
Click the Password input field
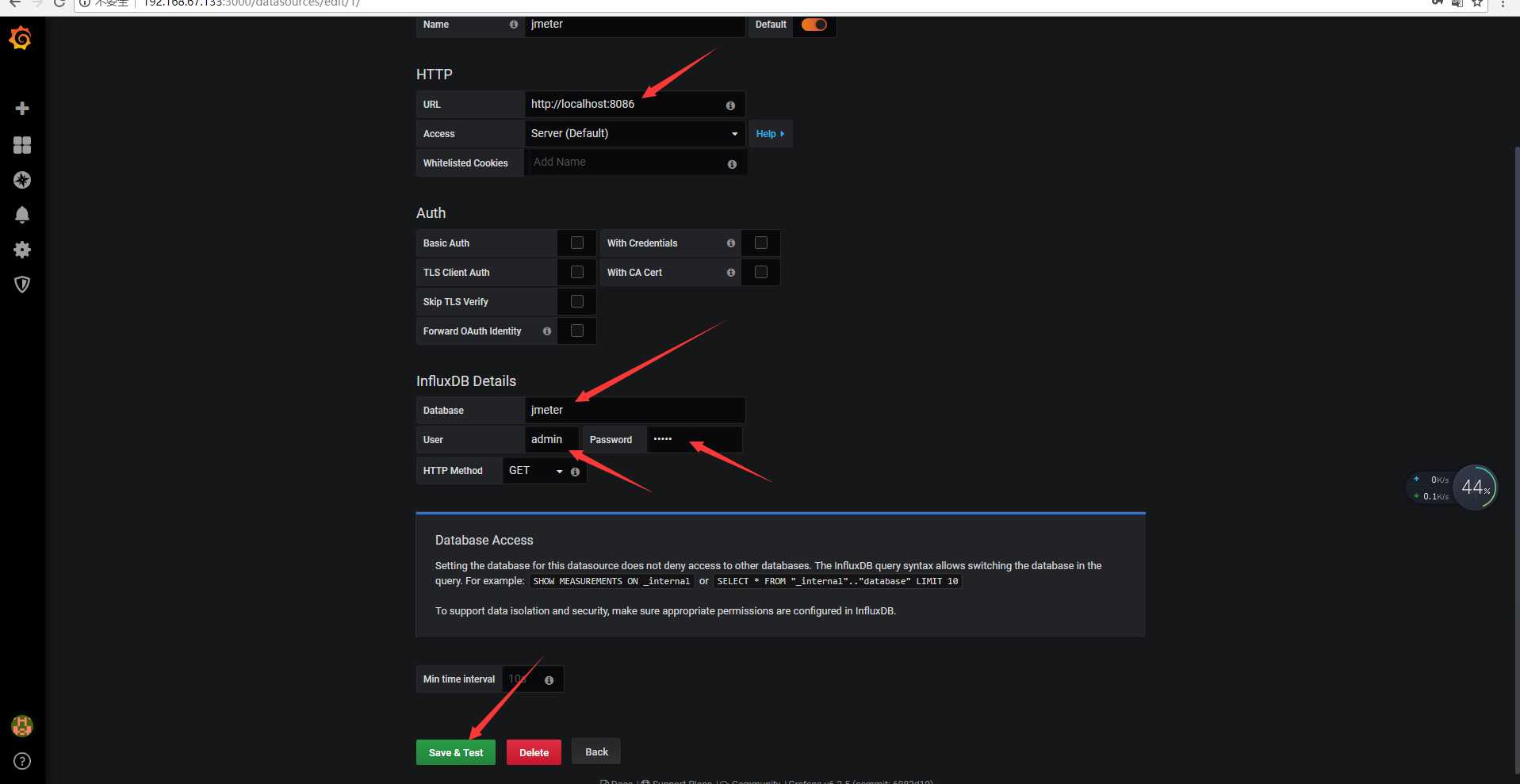tap(695, 440)
